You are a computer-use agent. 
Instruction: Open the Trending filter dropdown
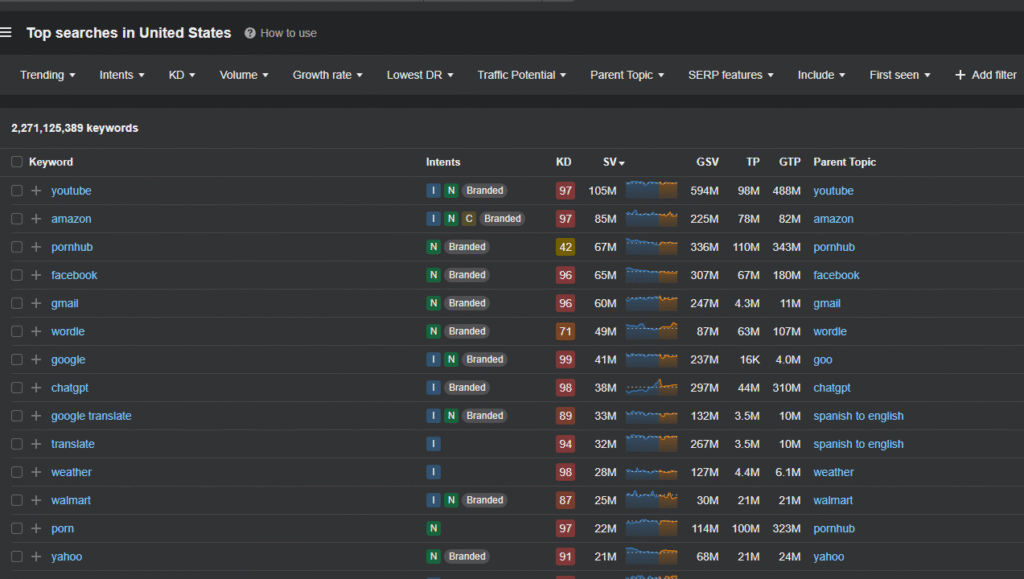coord(48,75)
